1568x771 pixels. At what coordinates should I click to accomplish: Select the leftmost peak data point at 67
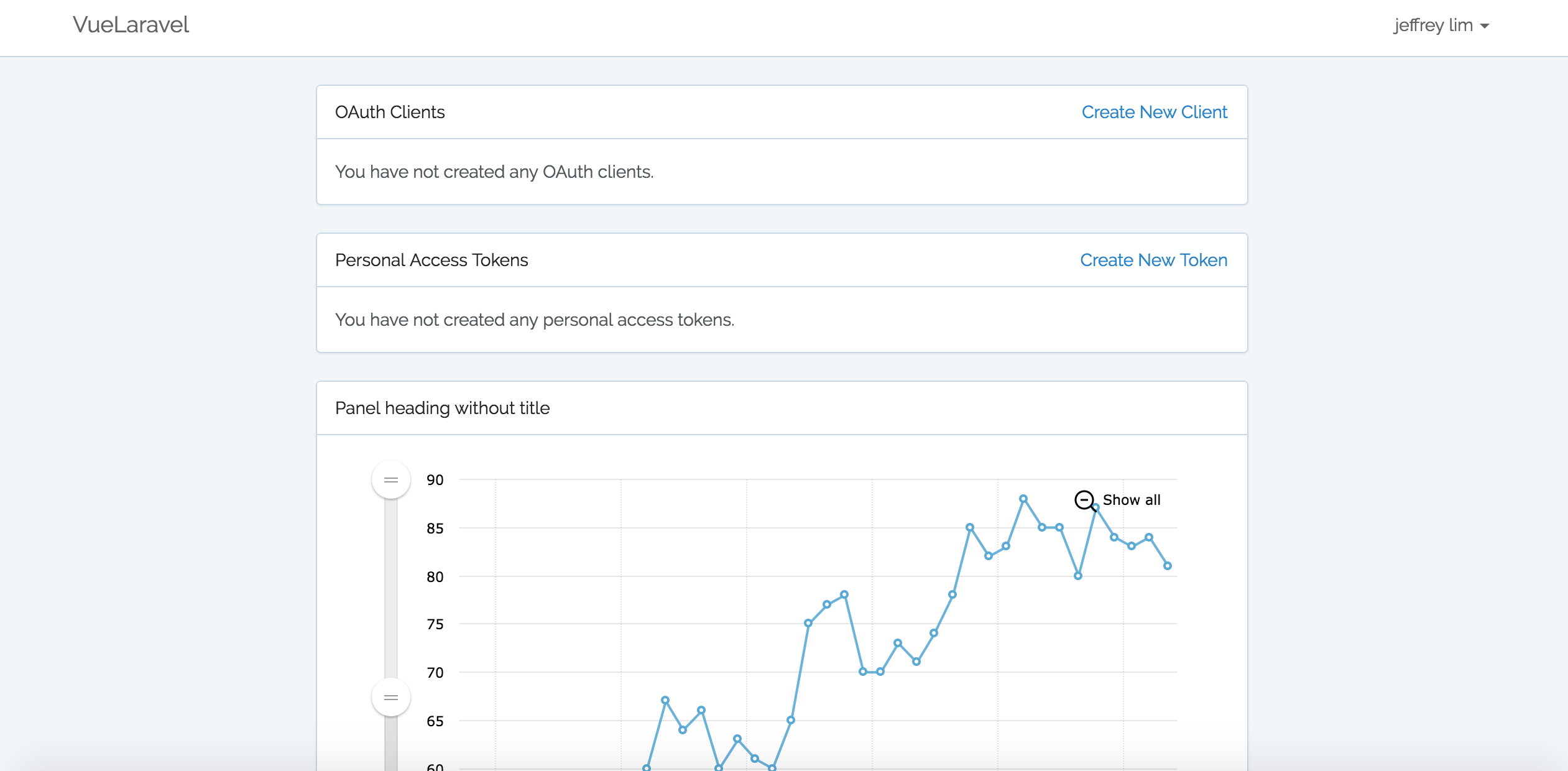pos(665,700)
